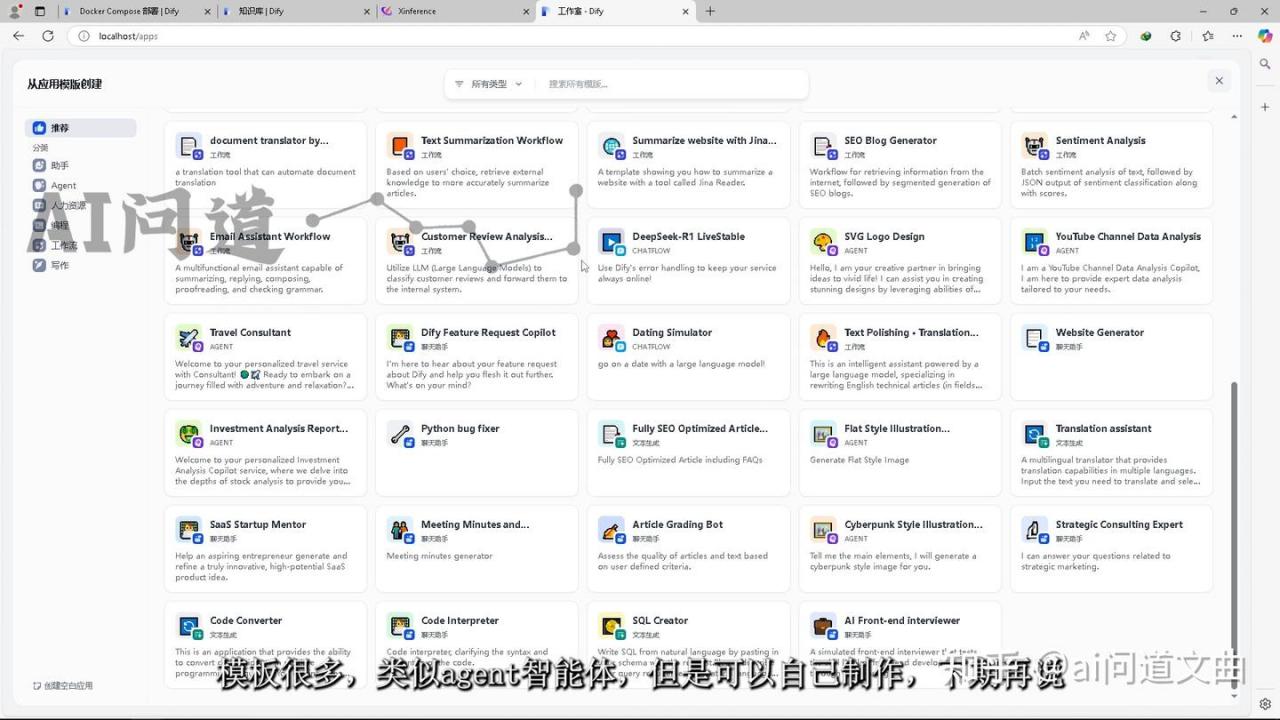Screen dimensions: 1280x720
Task: Click the Code Converter template icon
Action: 189,626
